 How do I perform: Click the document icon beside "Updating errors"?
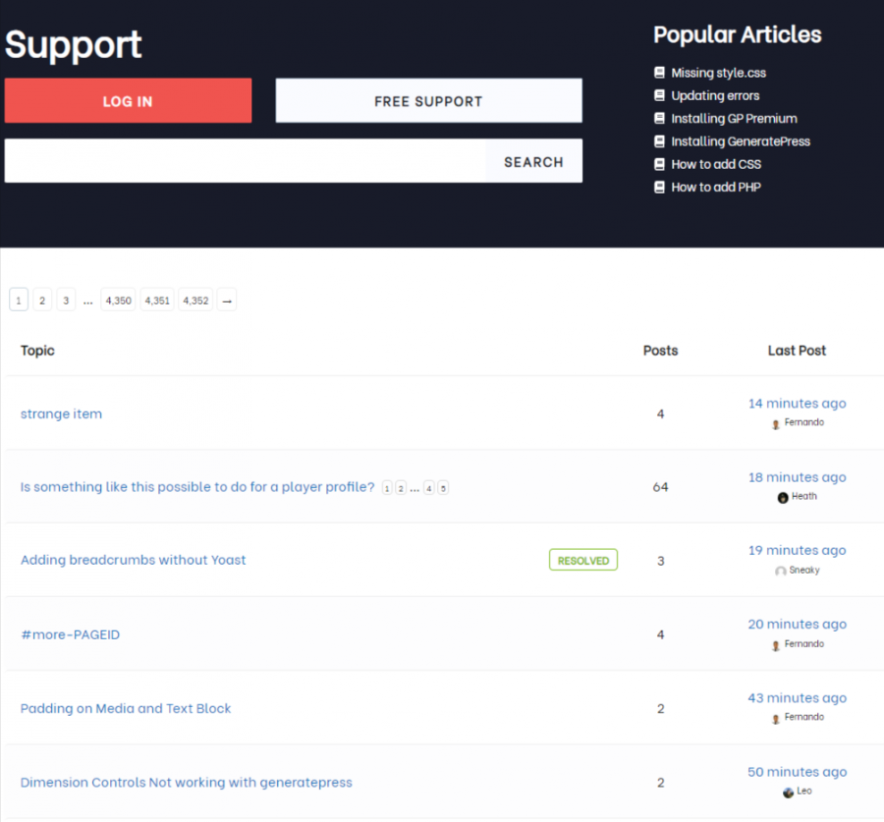[659, 95]
